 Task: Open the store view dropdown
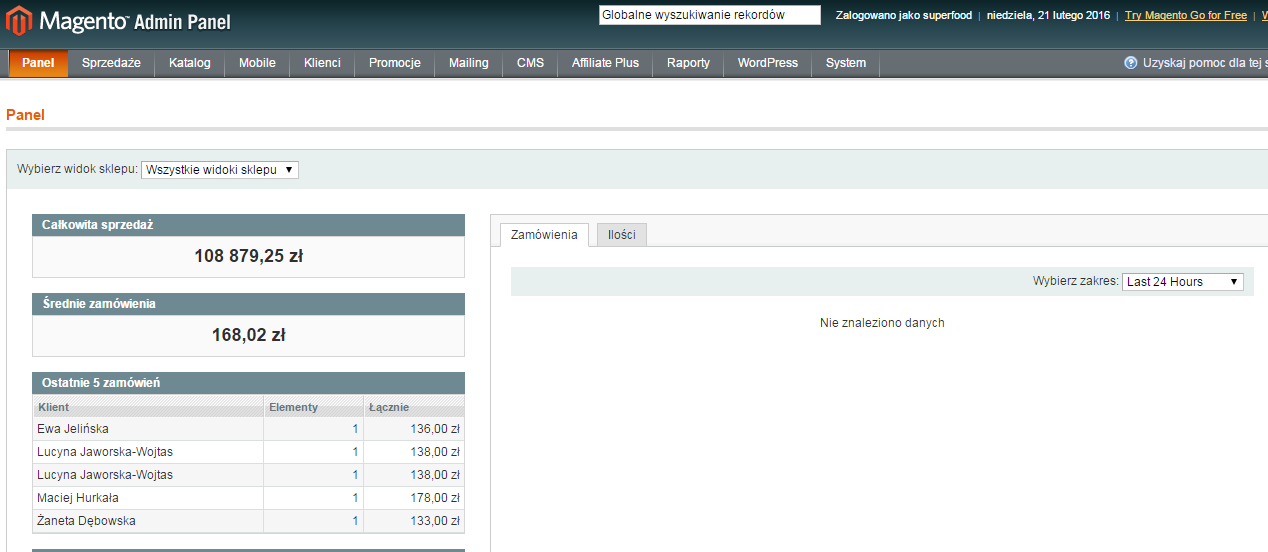[x=220, y=170]
